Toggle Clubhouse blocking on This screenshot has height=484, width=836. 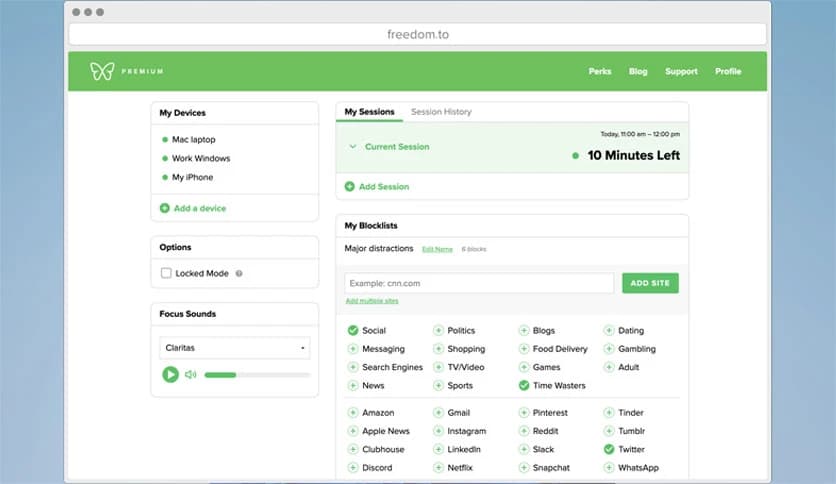click(x=353, y=449)
